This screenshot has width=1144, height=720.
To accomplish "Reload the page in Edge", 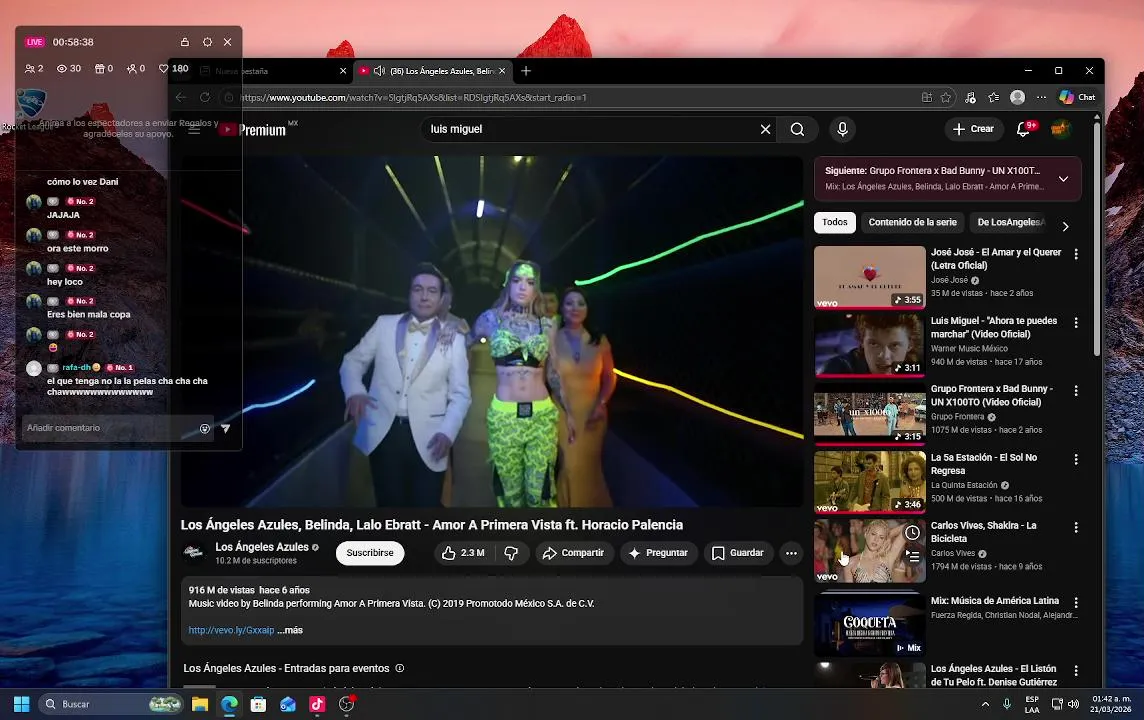I will (x=205, y=97).
